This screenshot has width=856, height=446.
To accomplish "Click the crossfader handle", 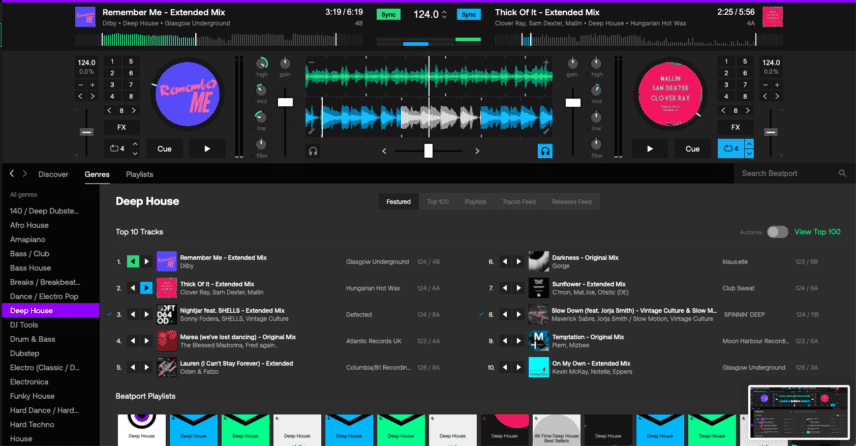I will tap(429, 151).
